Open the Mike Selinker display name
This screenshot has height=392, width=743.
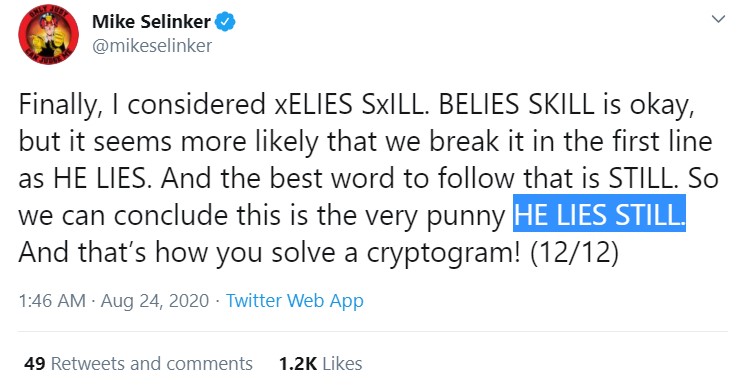pos(151,21)
